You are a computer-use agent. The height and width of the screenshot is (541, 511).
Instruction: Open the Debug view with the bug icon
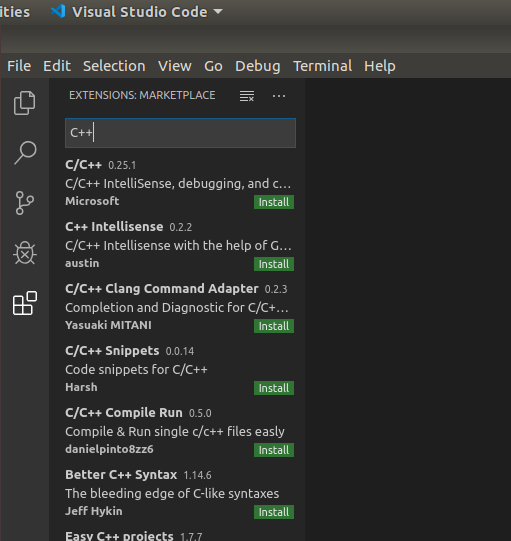[x=24, y=253]
